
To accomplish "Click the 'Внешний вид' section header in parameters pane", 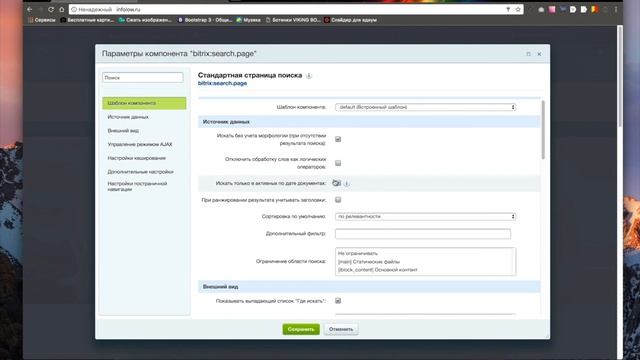I will click(369, 287).
